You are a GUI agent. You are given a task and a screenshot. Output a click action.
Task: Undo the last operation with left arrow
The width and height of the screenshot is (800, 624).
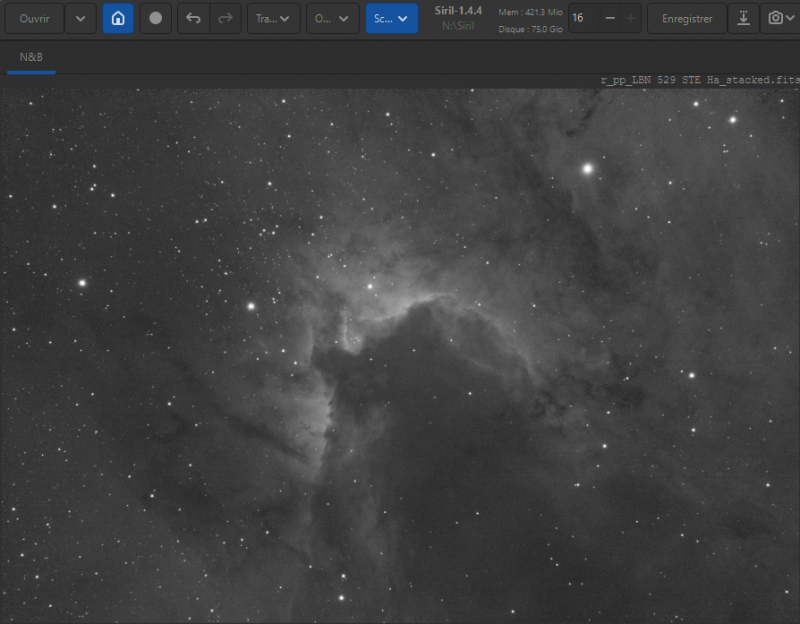[x=193, y=18]
